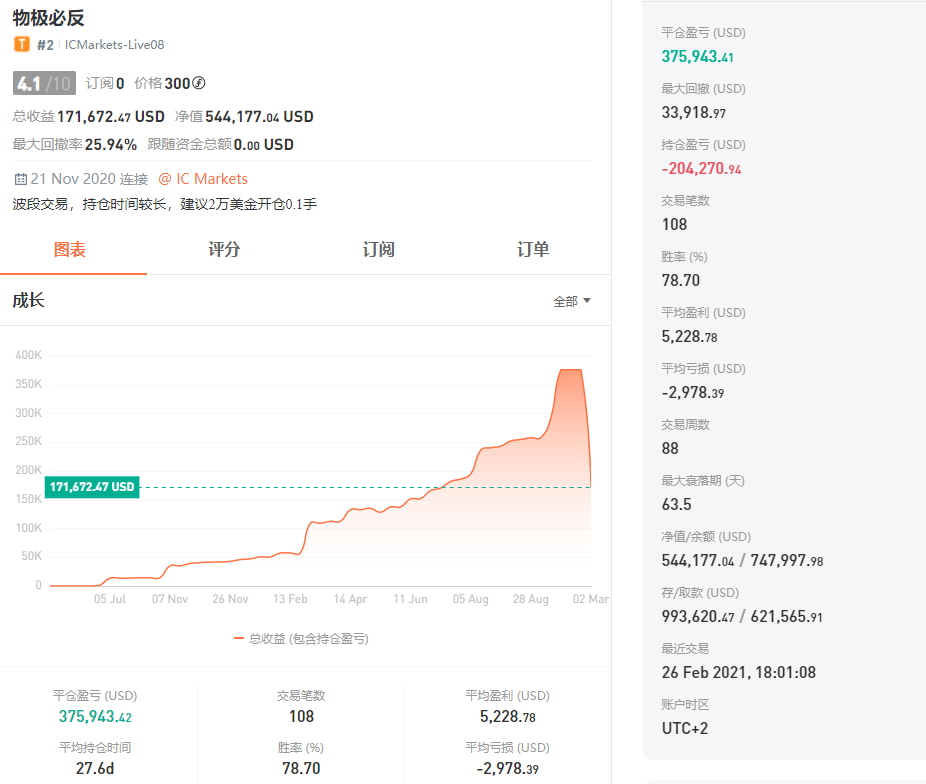This screenshot has width=926, height=784.
Task: Switch to the 图表 tab
Action: (x=70, y=249)
